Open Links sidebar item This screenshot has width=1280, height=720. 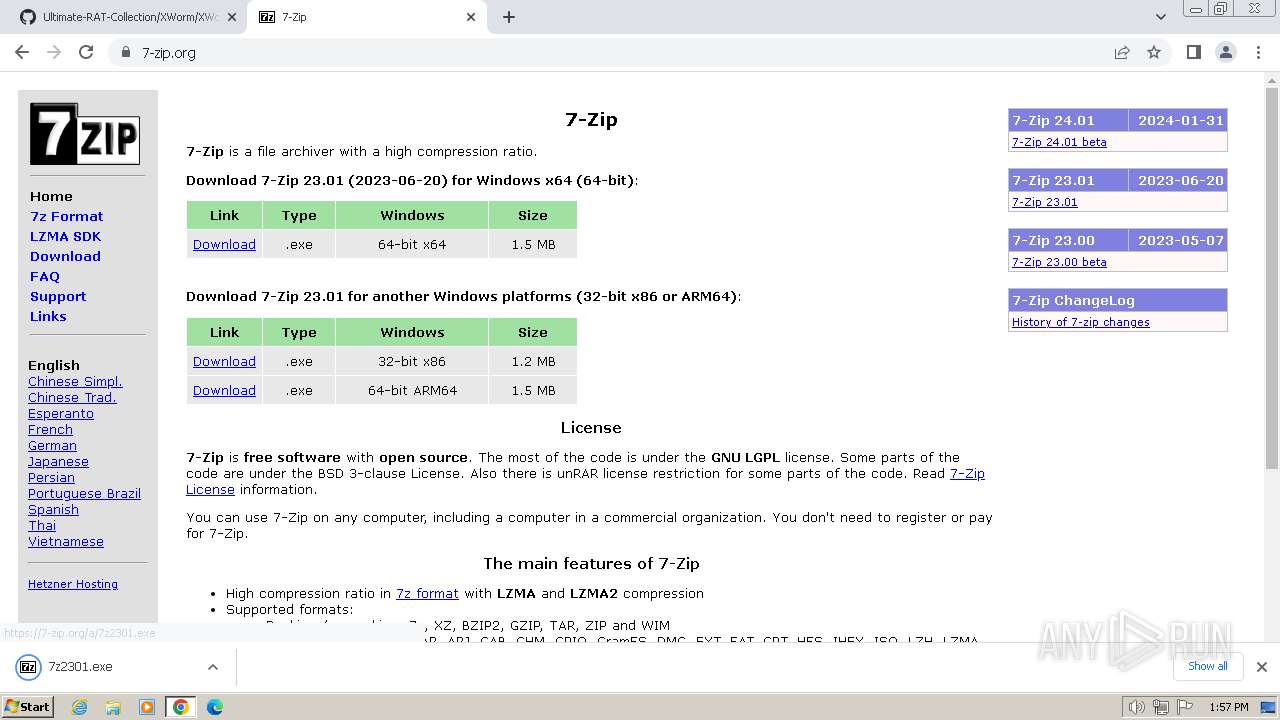pos(48,316)
